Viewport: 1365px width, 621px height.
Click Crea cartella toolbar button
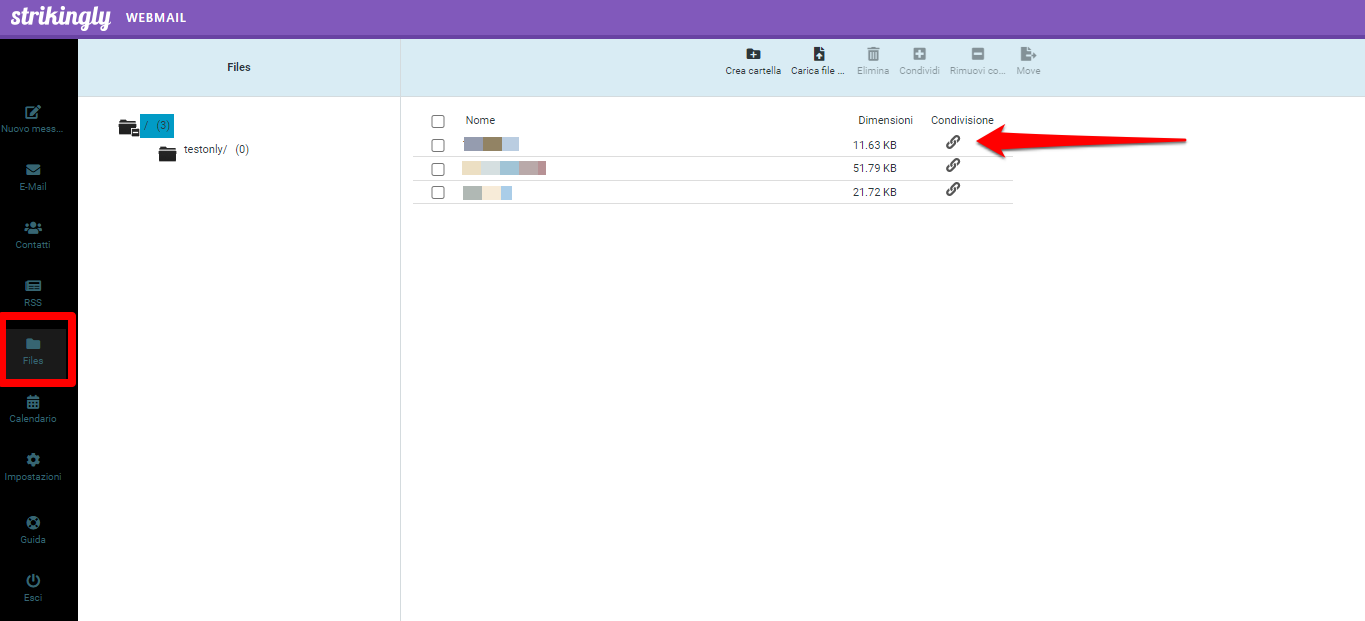pyautogui.click(x=753, y=62)
